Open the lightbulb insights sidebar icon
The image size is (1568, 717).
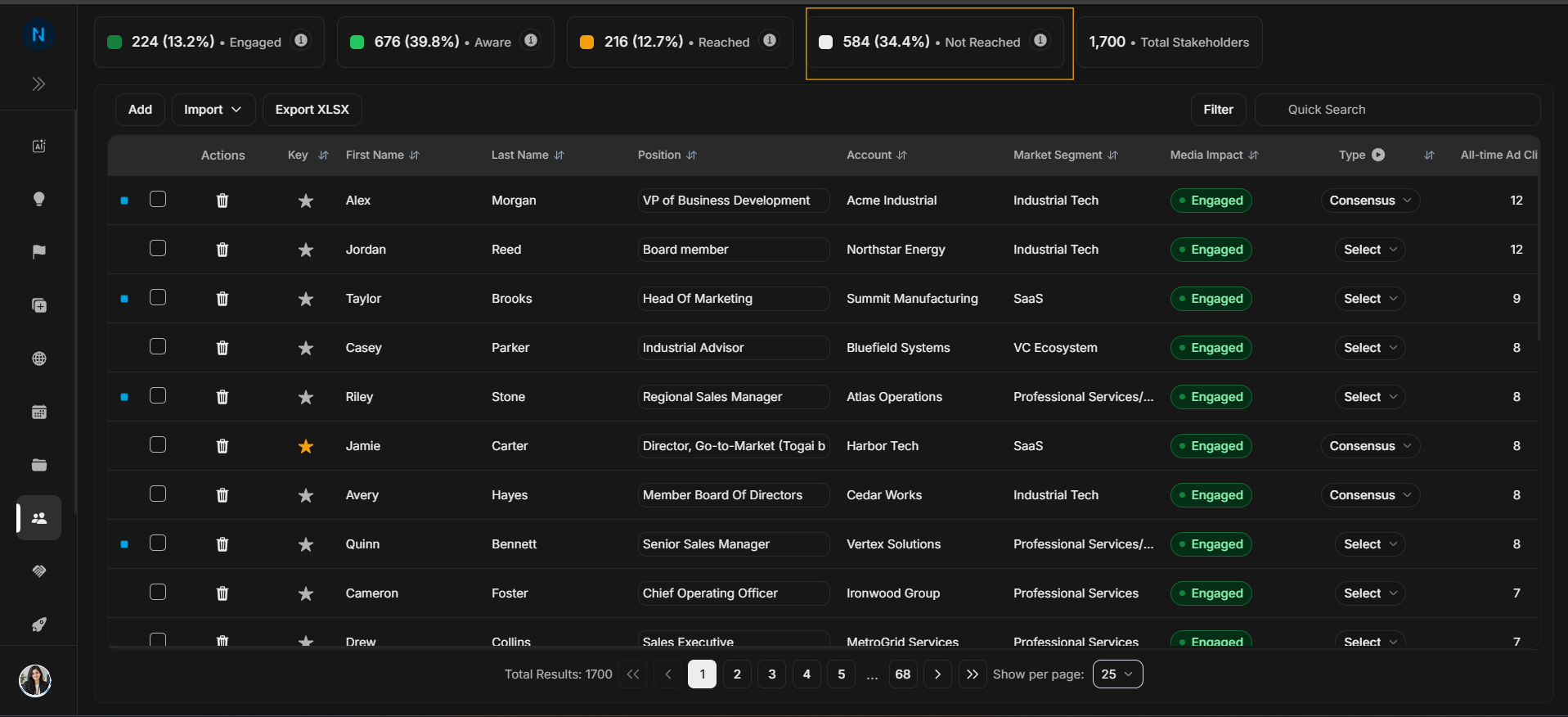pyautogui.click(x=38, y=199)
